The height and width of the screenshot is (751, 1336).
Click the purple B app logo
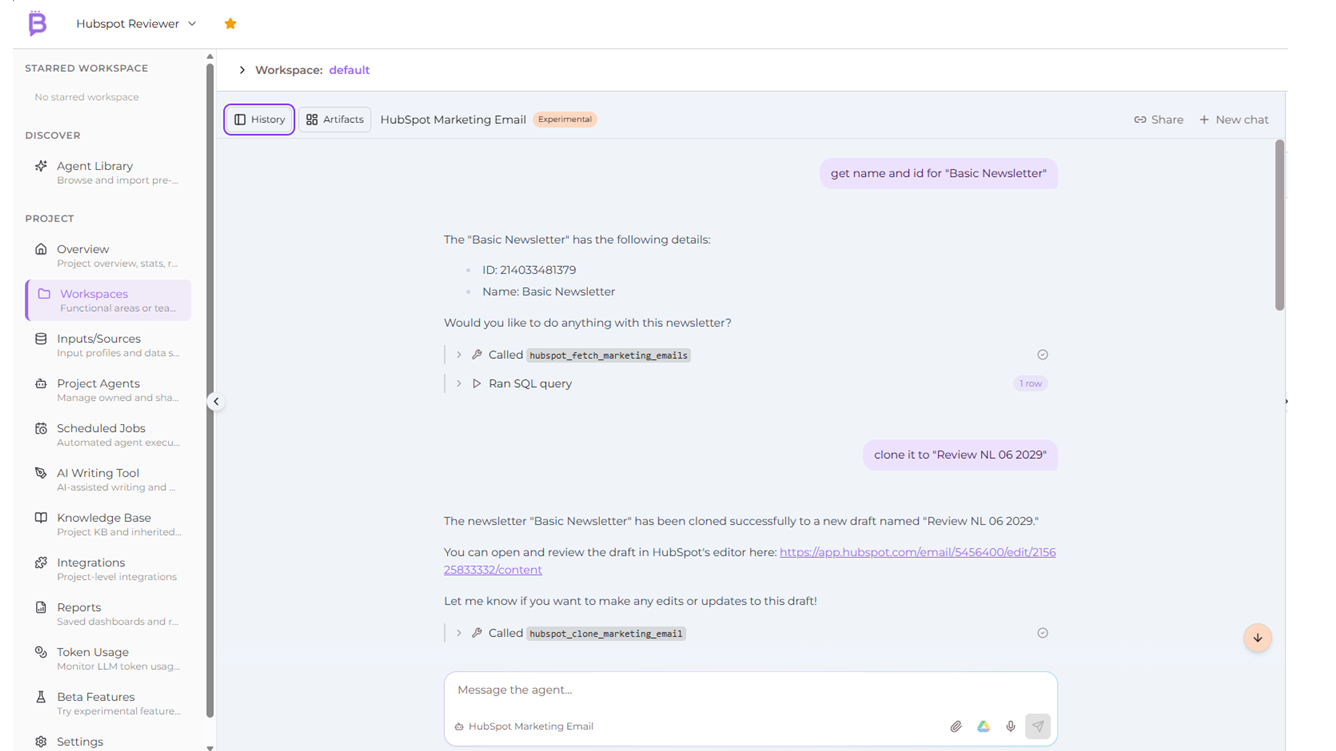point(37,23)
